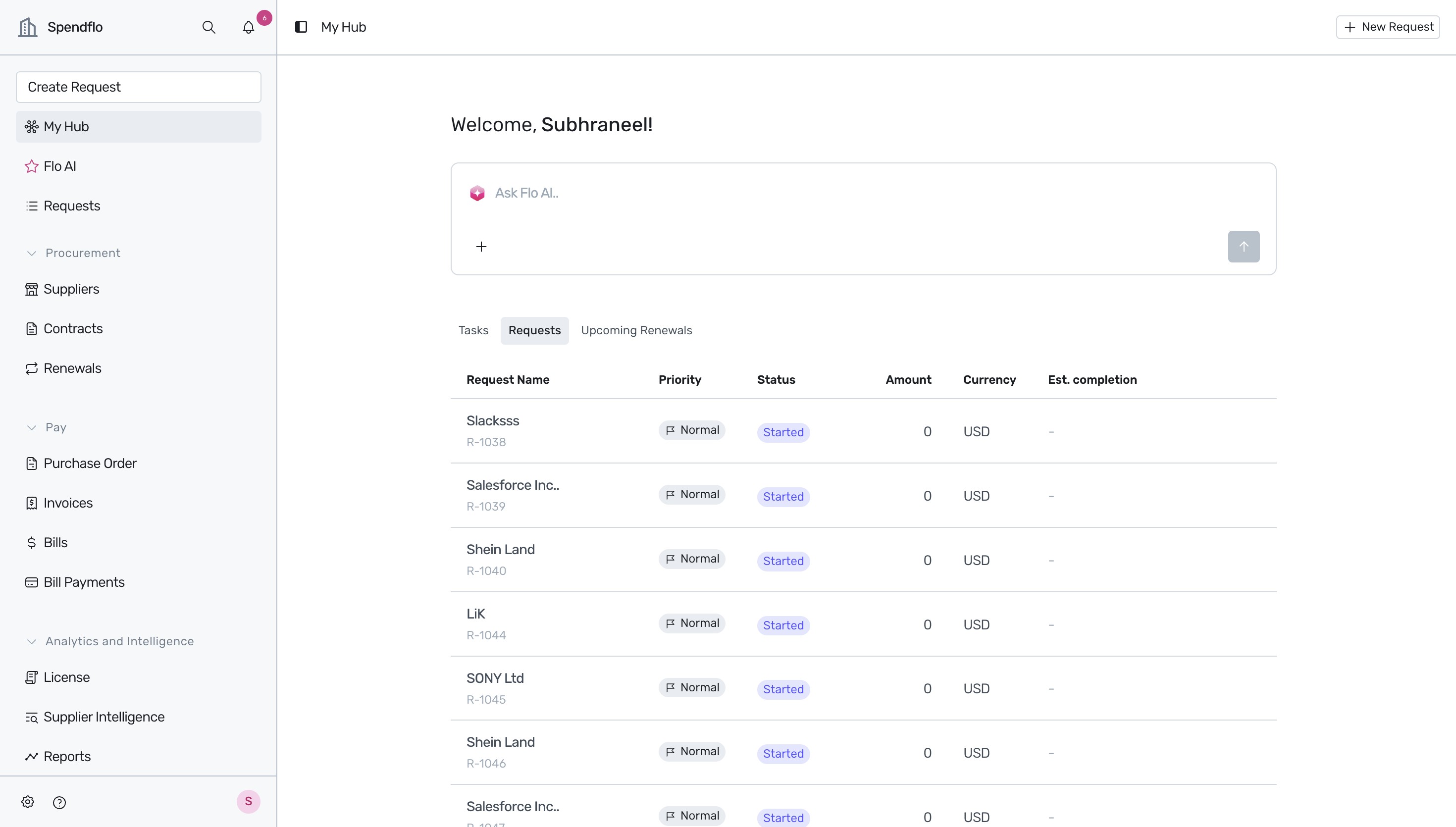
Task: Click the License scroll icon
Action: click(x=32, y=677)
